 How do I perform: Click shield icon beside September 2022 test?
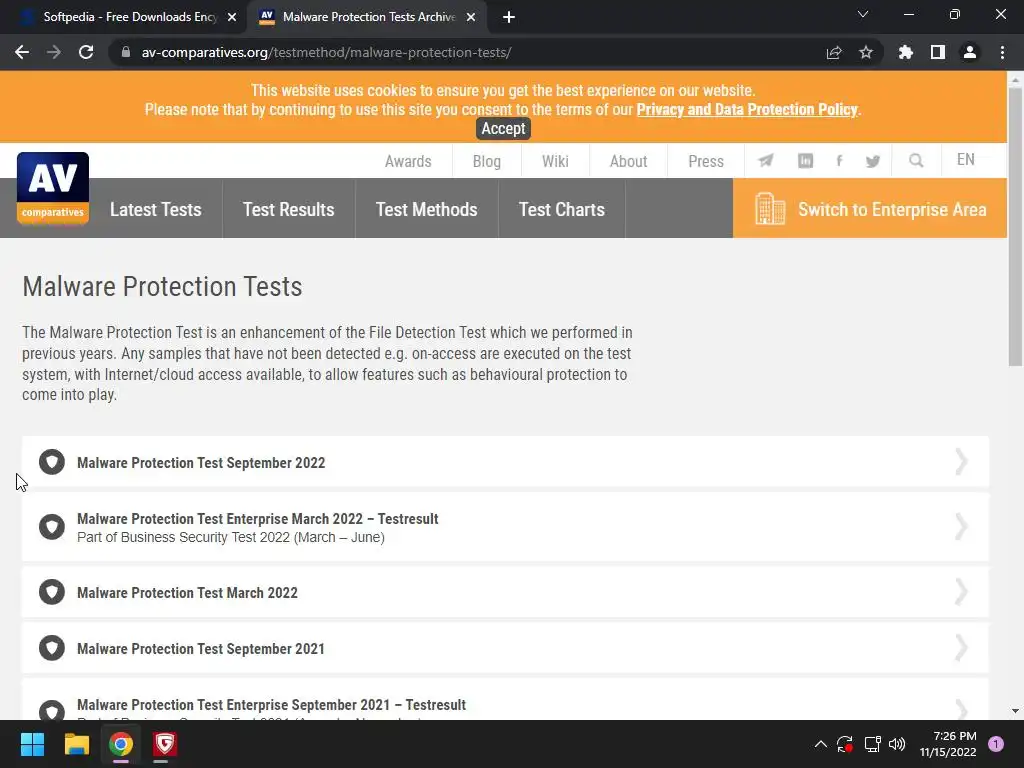click(x=52, y=462)
